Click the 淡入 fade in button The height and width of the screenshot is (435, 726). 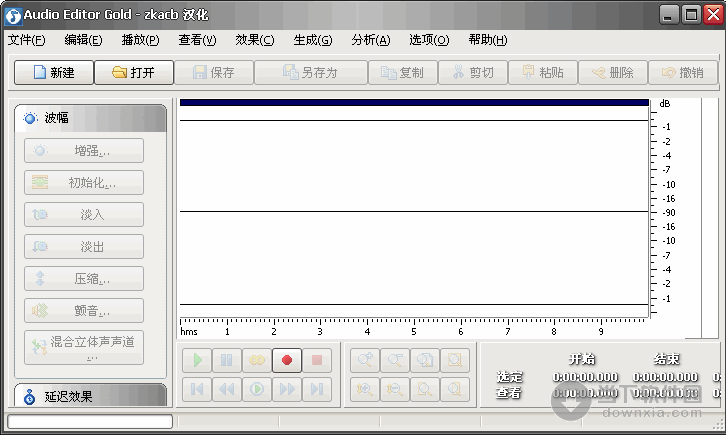(84, 215)
